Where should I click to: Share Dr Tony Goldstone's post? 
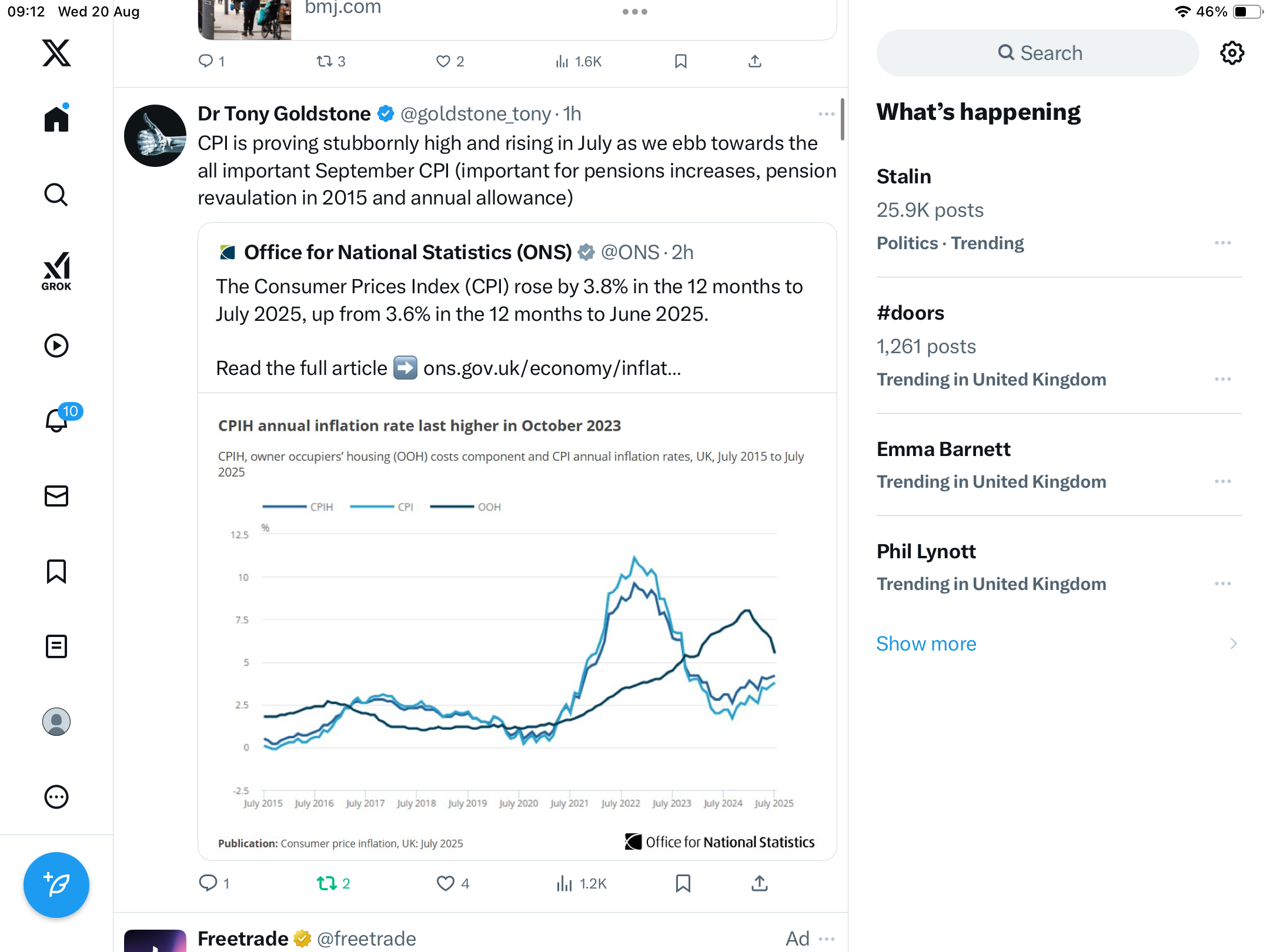point(759,883)
